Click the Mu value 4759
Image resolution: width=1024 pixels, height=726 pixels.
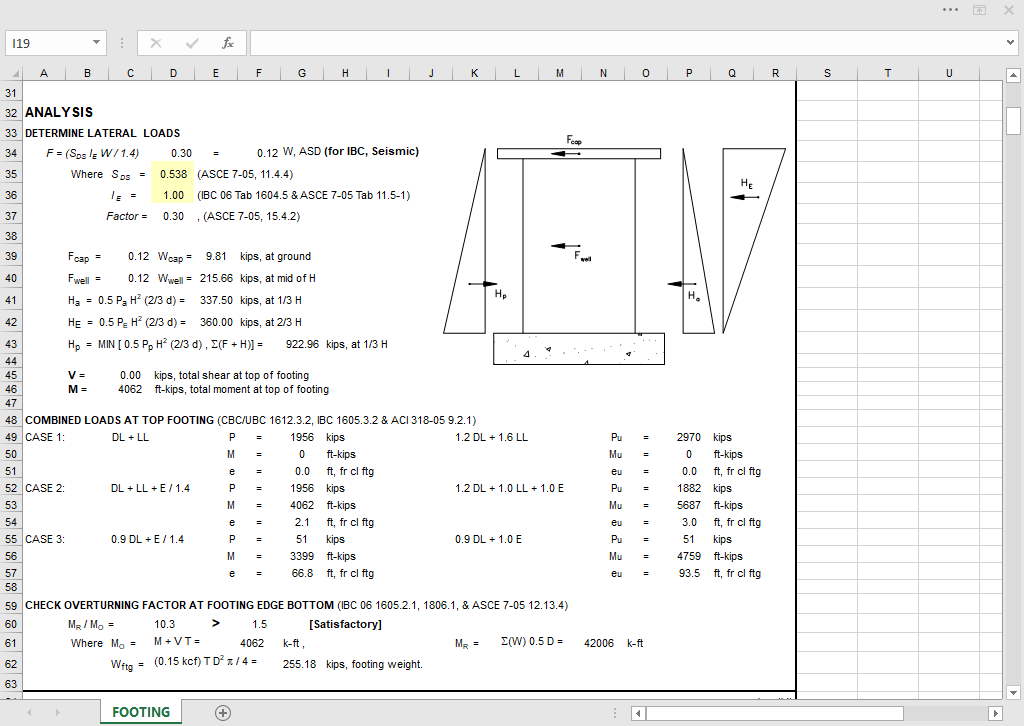(689, 556)
